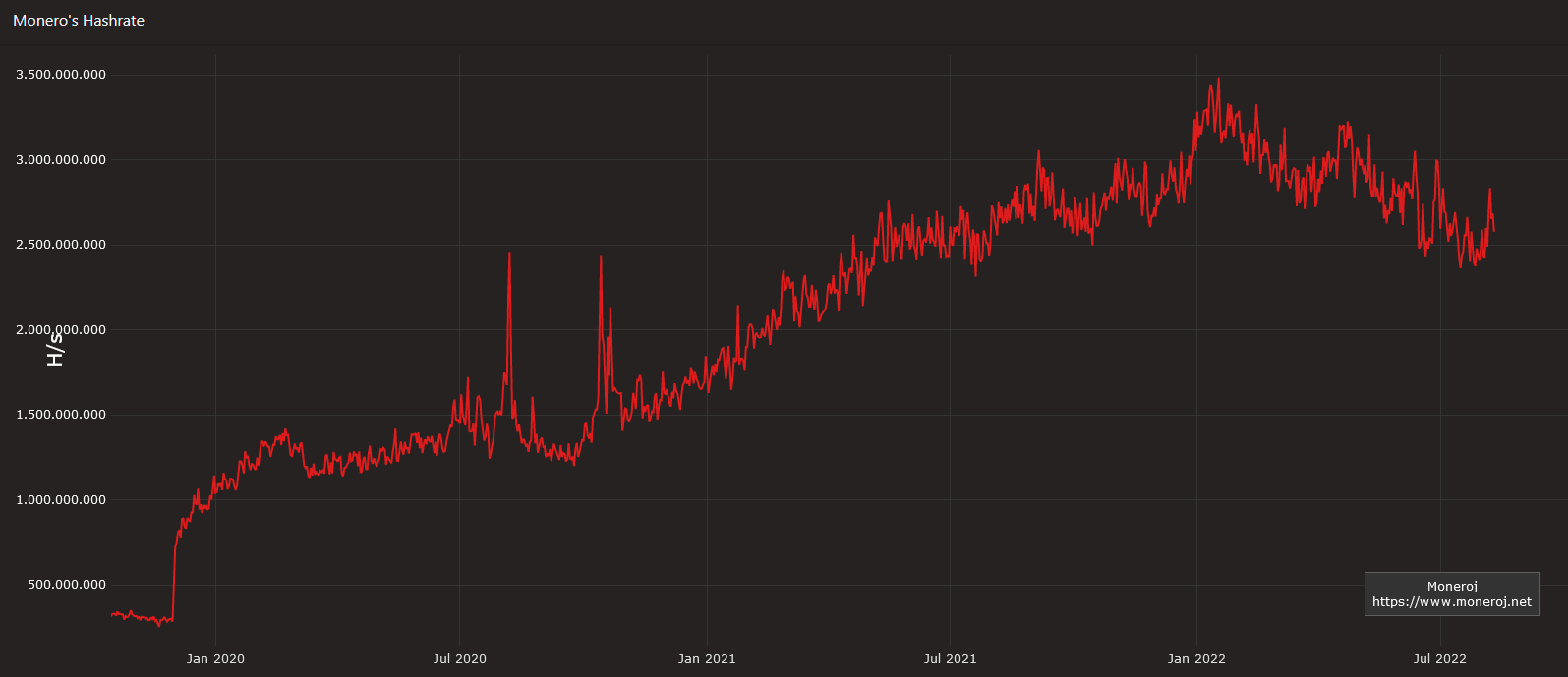Select the Jan 2022 x-axis label
Image resolution: width=1568 pixels, height=677 pixels.
tap(1196, 658)
